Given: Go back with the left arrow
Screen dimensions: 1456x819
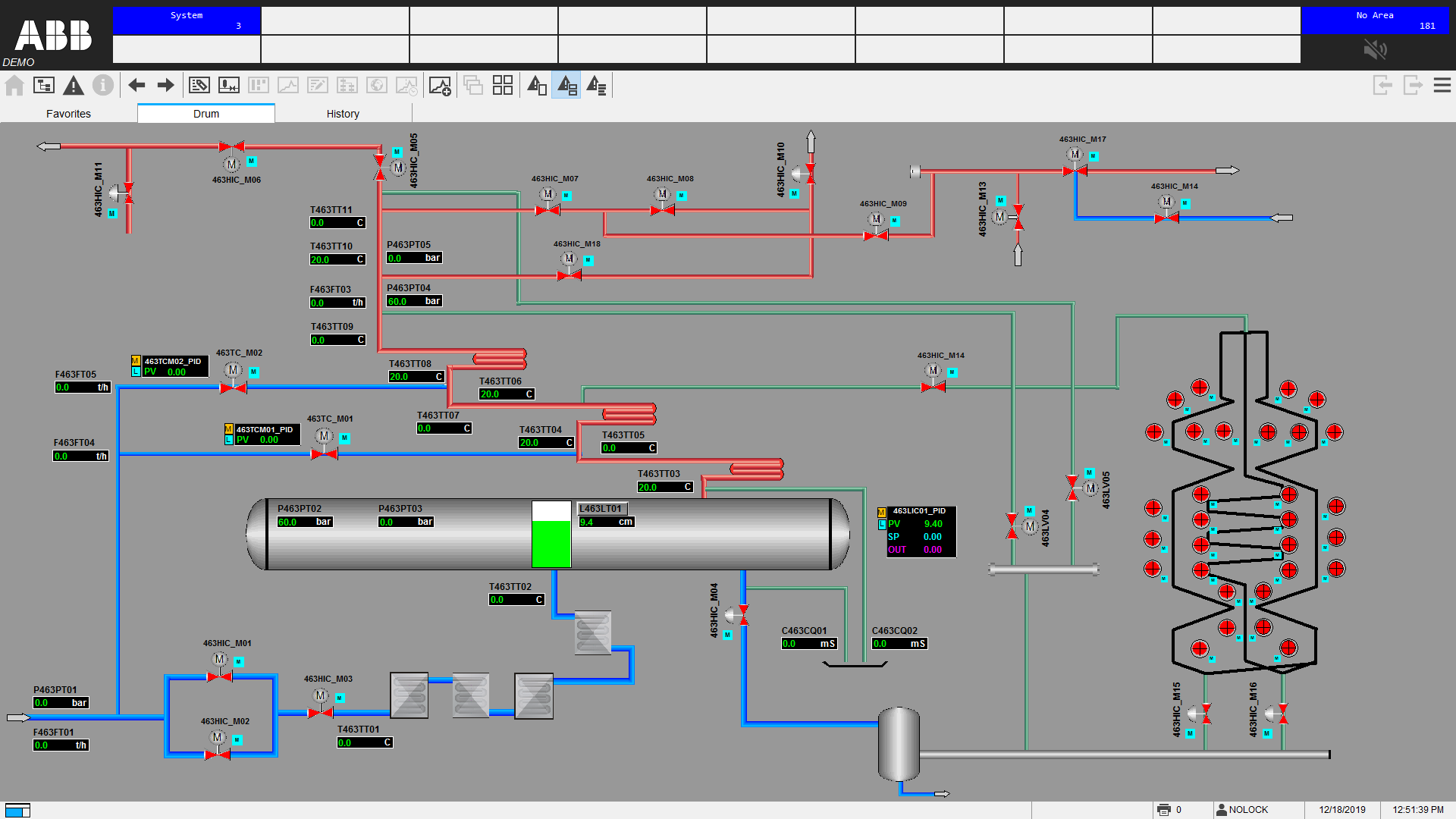Looking at the screenshot, I should tap(136, 86).
